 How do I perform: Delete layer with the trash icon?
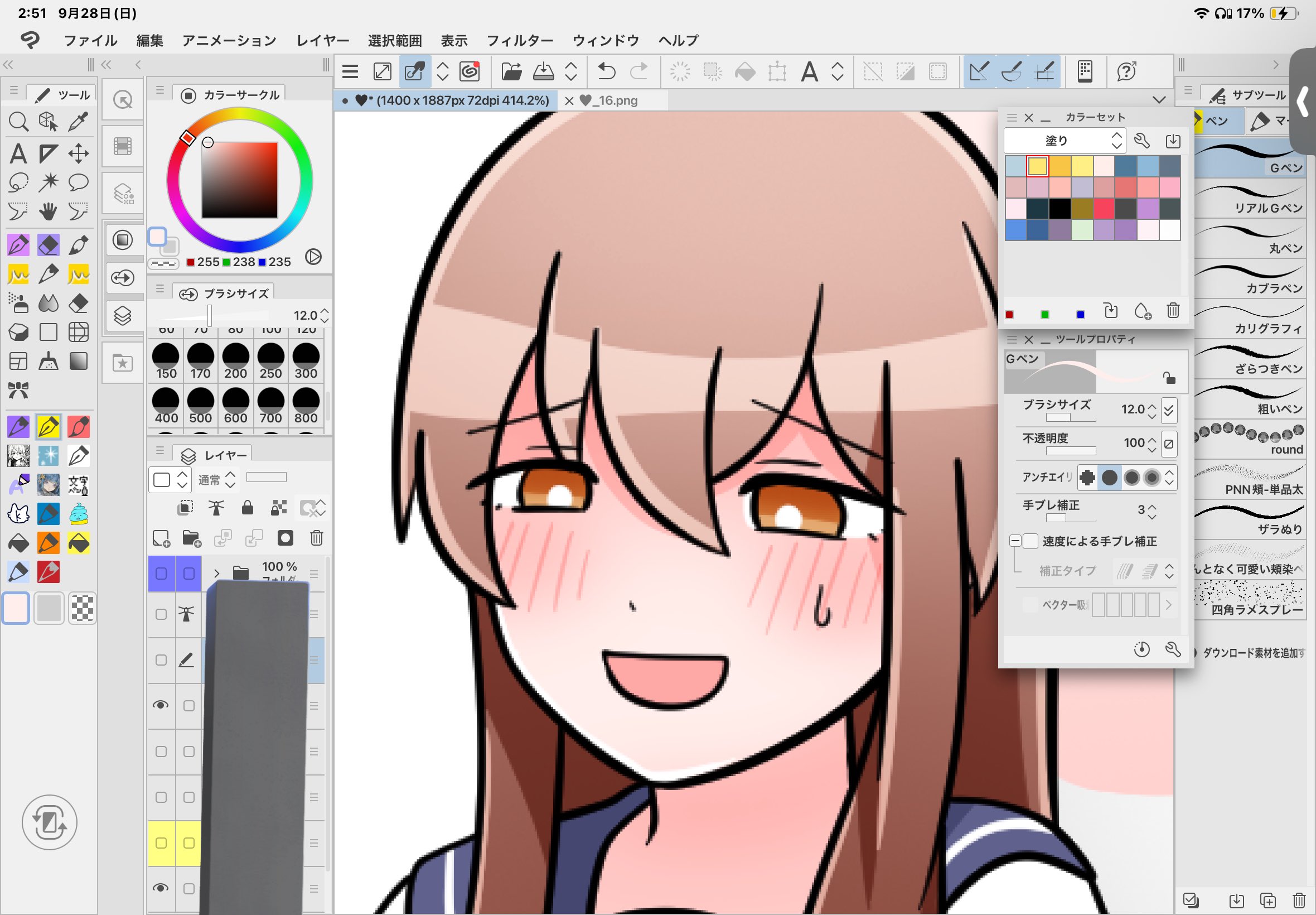[x=316, y=538]
